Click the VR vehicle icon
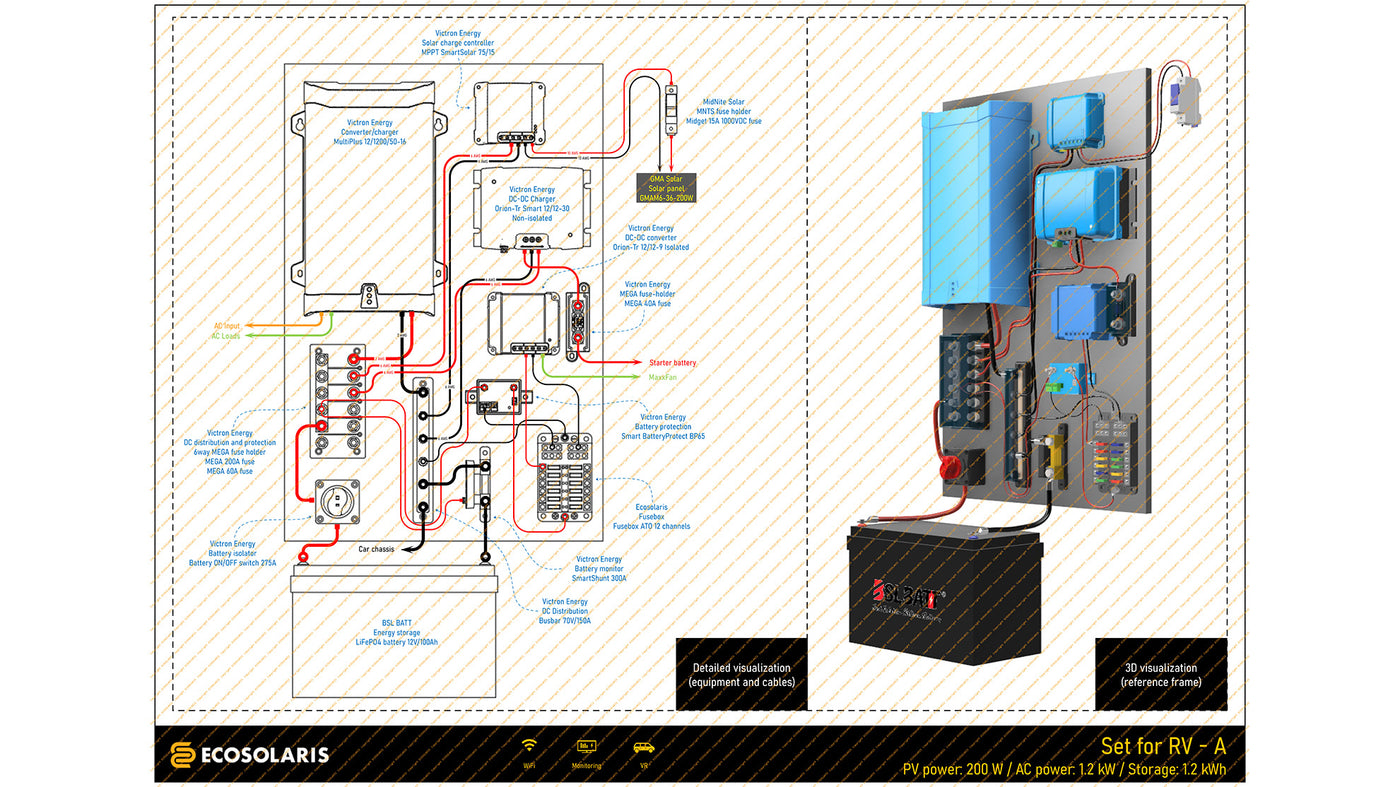Viewport: 1400px width, 787px height. coord(643,747)
